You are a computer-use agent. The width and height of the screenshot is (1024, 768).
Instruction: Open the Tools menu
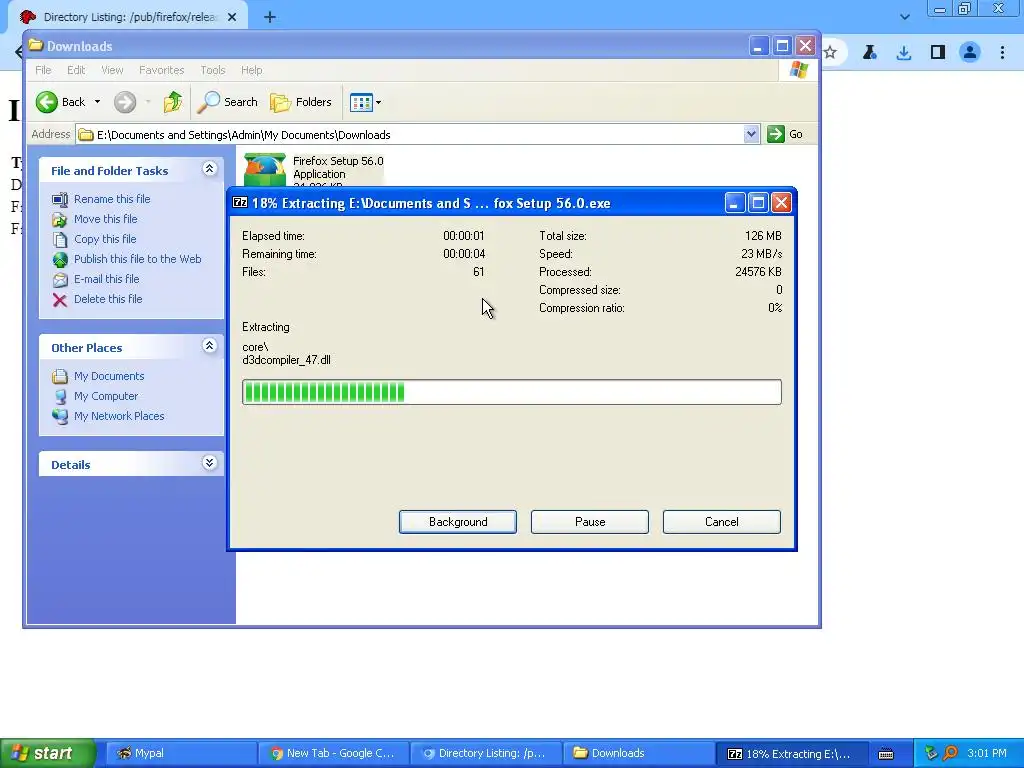pos(212,70)
